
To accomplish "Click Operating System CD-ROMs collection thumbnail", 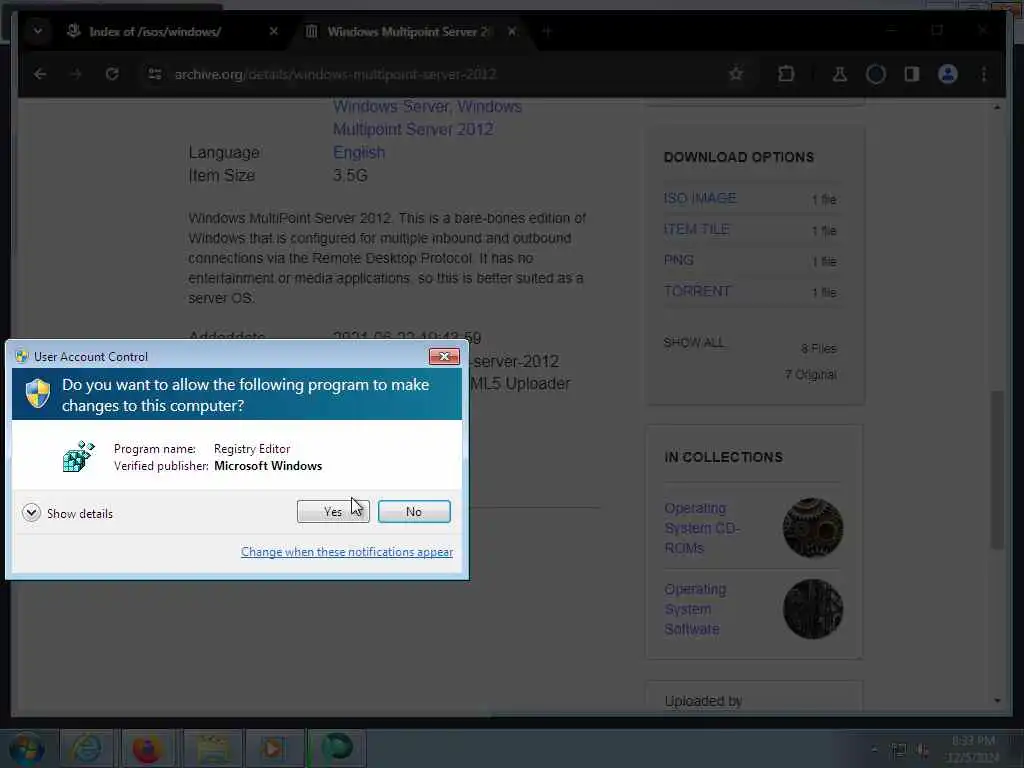I will coord(813,528).
